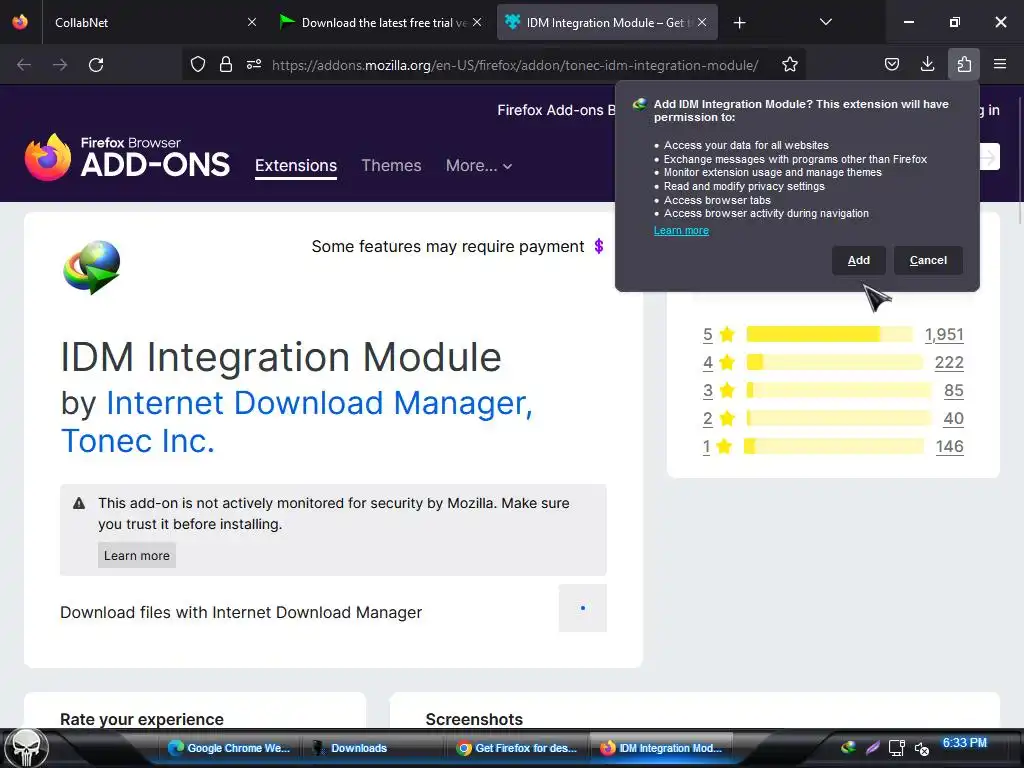This screenshot has width=1024, height=768.
Task: Click the IDM add-on globe icon
Action: (x=92, y=266)
